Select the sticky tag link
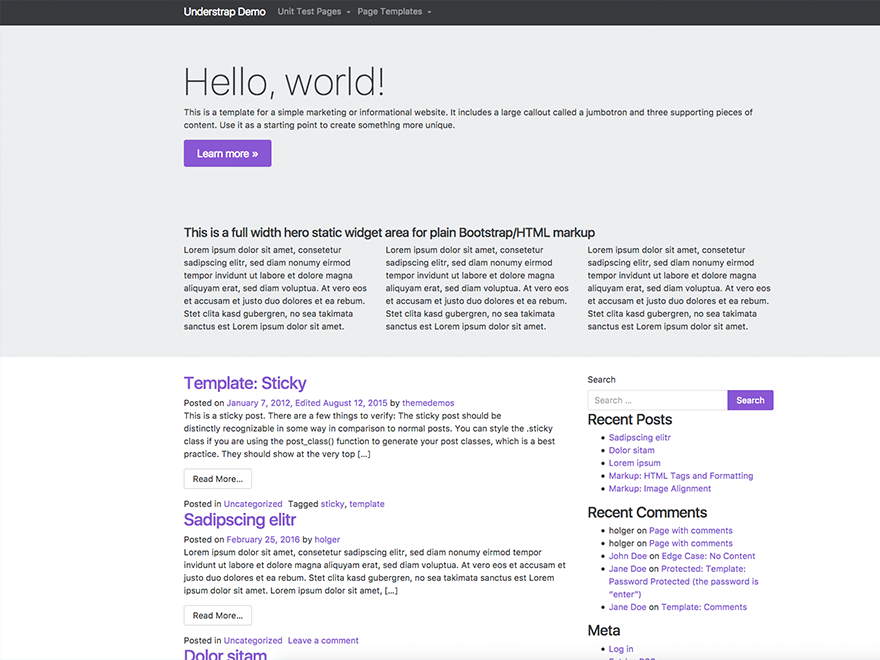The height and width of the screenshot is (660, 880). pyautogui.click(x=332, y=504)
